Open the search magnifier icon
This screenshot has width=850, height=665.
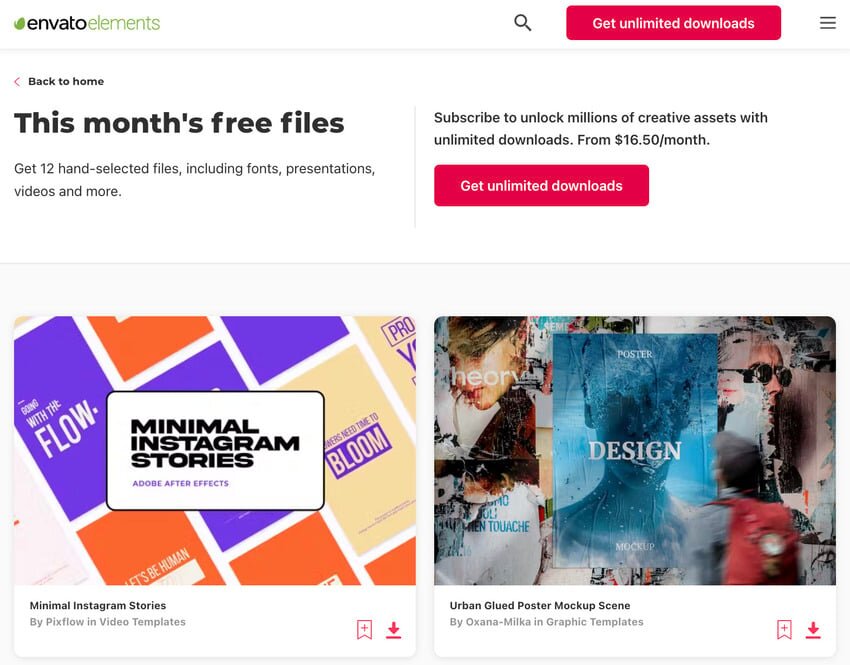(x=523, y=23)
